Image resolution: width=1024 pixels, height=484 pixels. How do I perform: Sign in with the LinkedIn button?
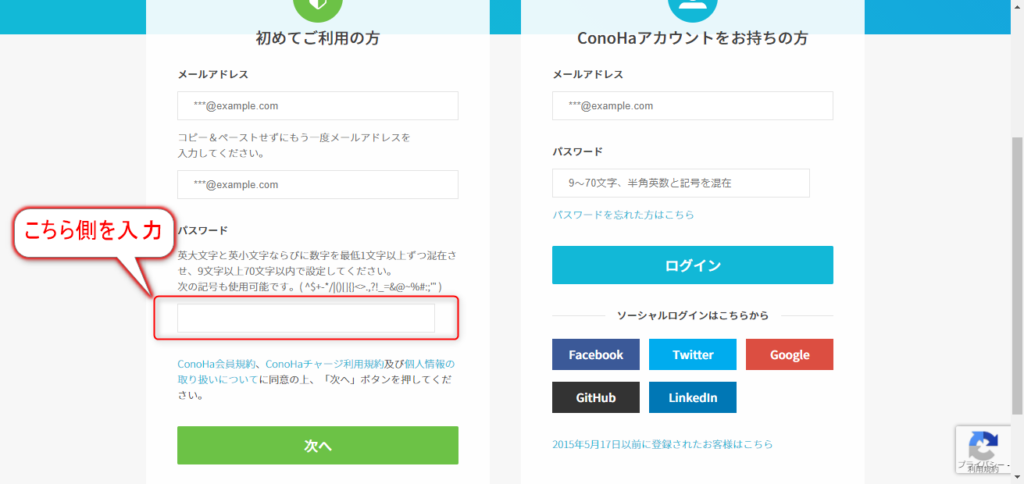[x=692, y=398]
